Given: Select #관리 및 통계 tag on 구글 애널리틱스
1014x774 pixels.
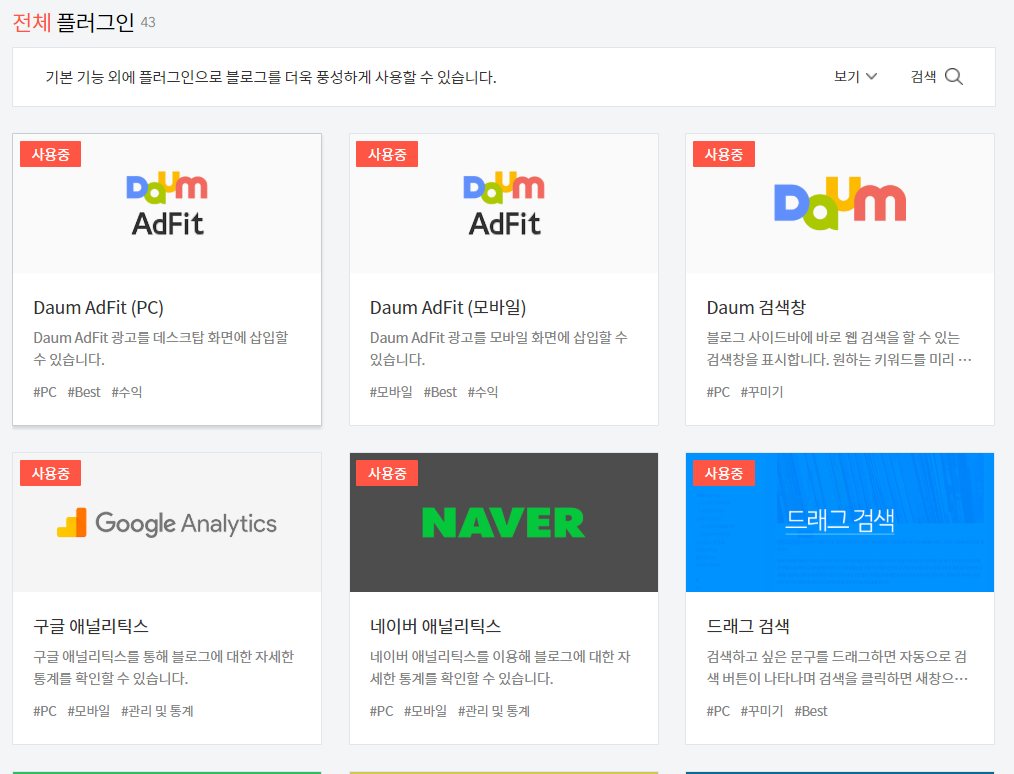Looking at the screenshot, I should tap(157, 711).
